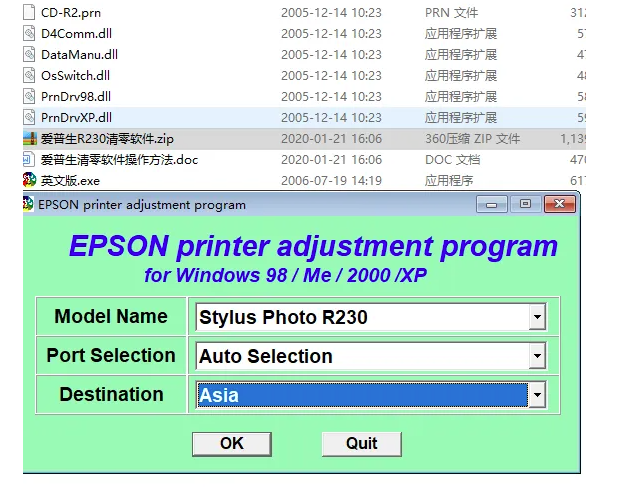Close the EPSON adjustment program window
This screenshot has width=641, height=502.
560,204
